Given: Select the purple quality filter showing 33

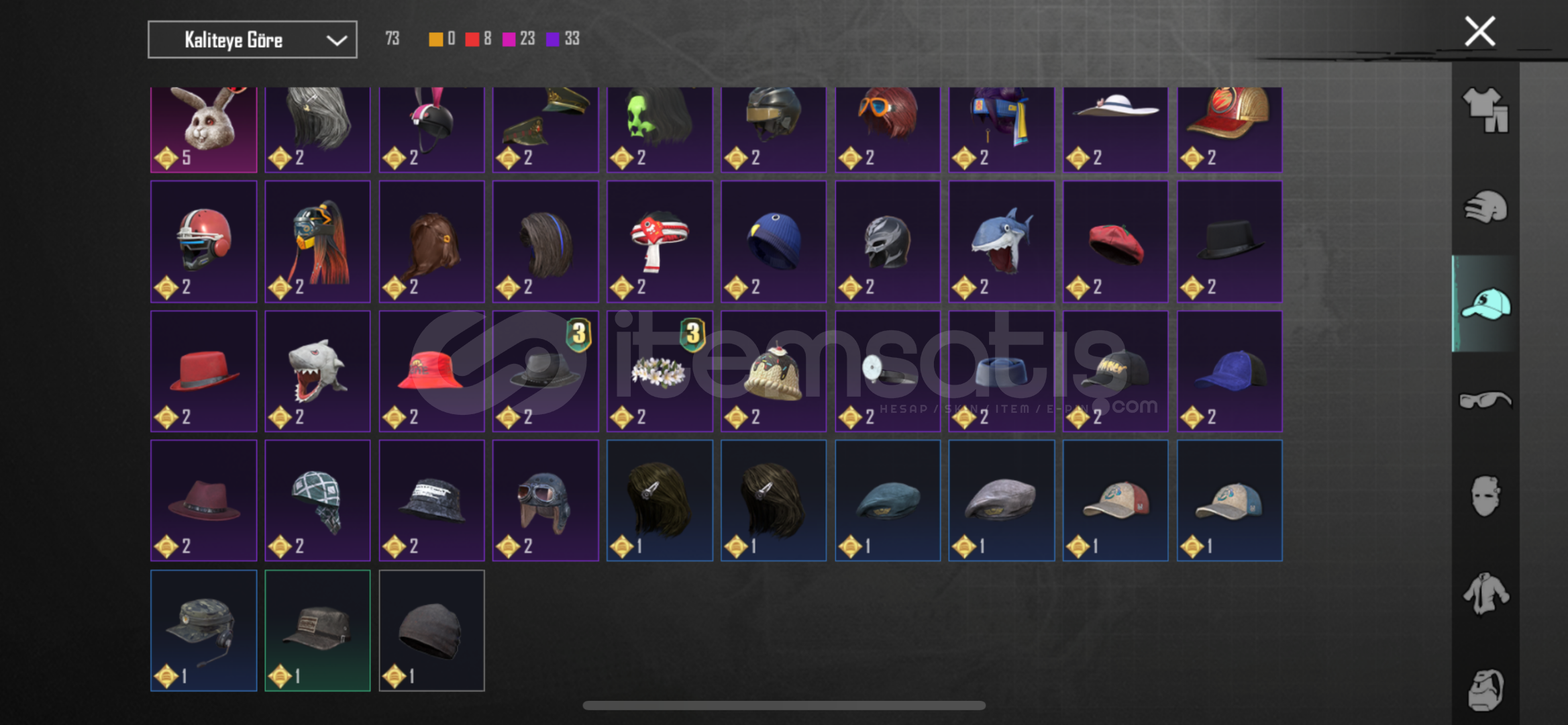Looking at the screenshot, I should 562,39.
